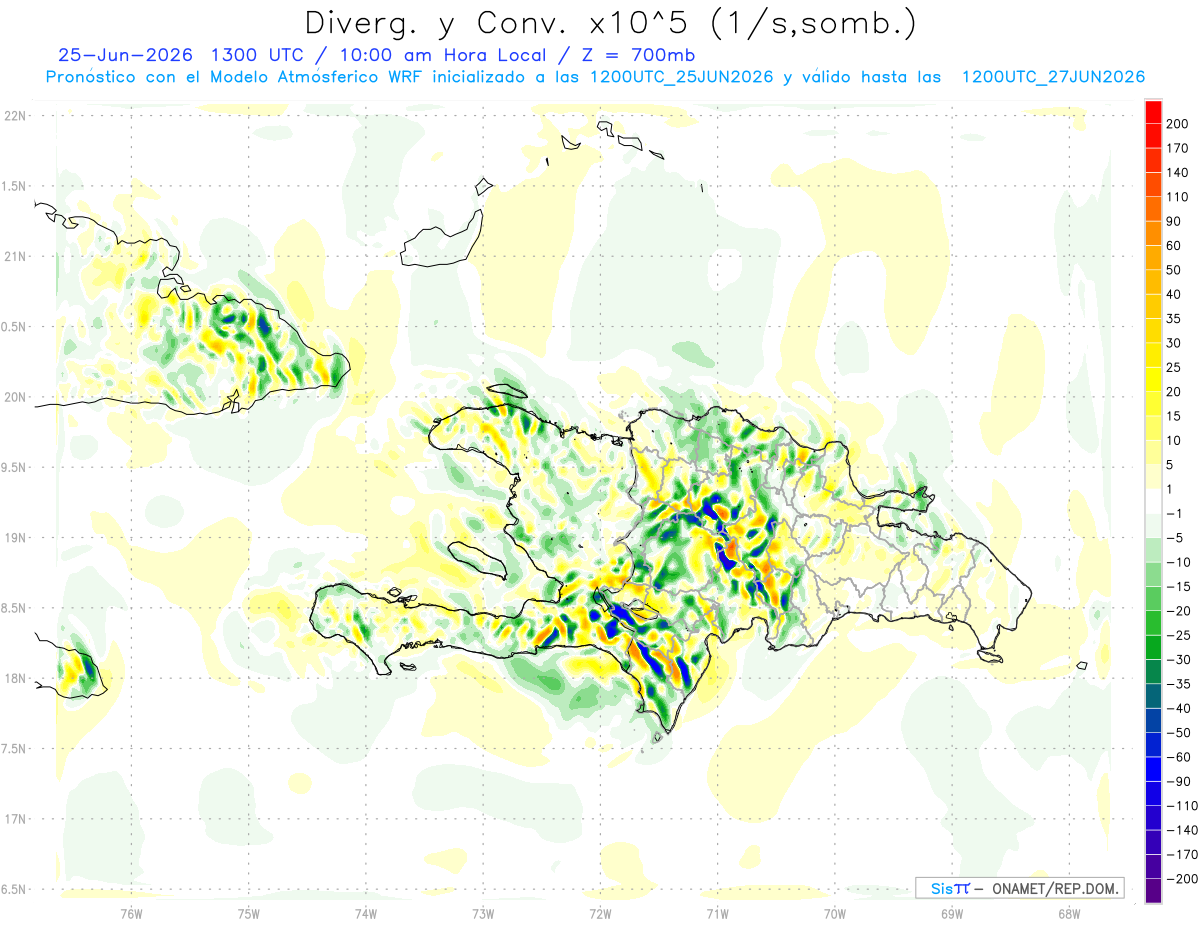
Task: Click the "1200UTC_25JUN2026" initialization time
Action: click(682, 77)
